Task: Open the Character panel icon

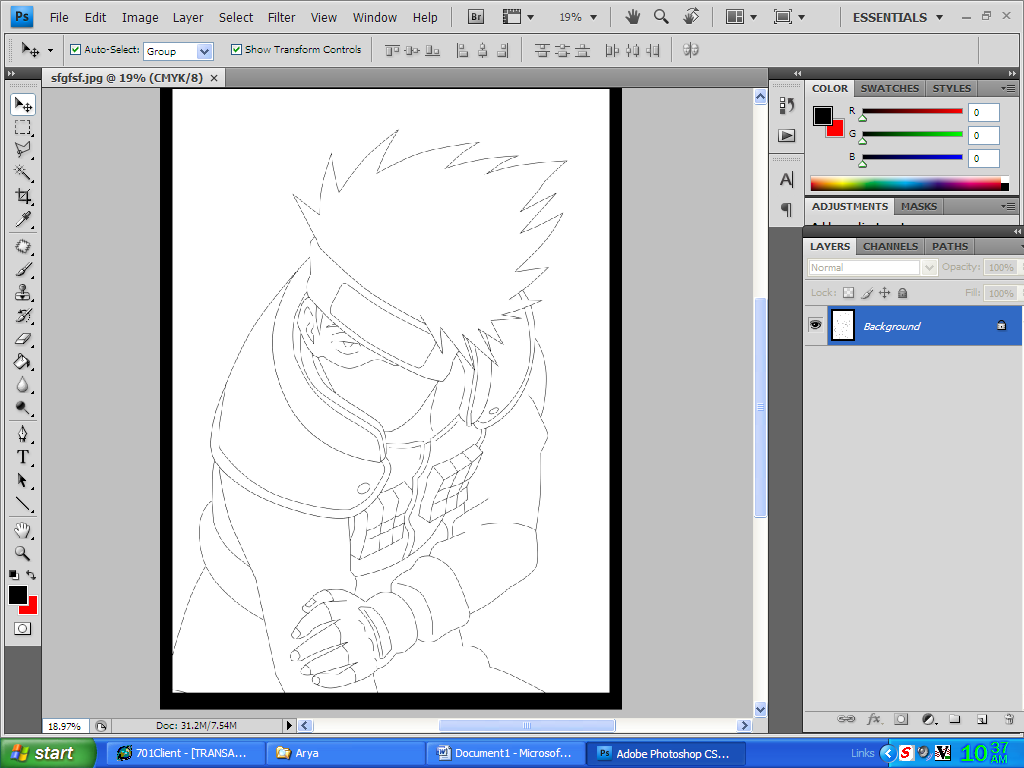Action: click(786, 180)
